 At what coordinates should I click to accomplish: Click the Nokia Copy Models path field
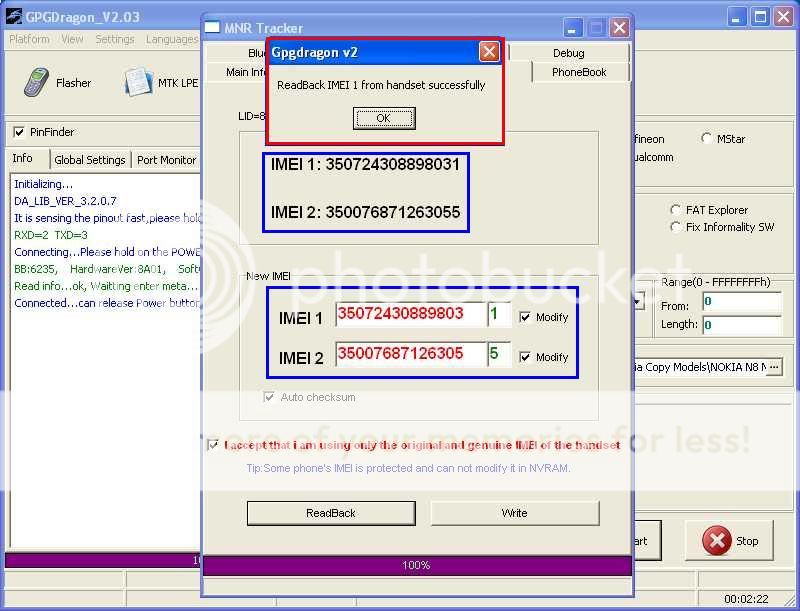[x=699, y=367]
